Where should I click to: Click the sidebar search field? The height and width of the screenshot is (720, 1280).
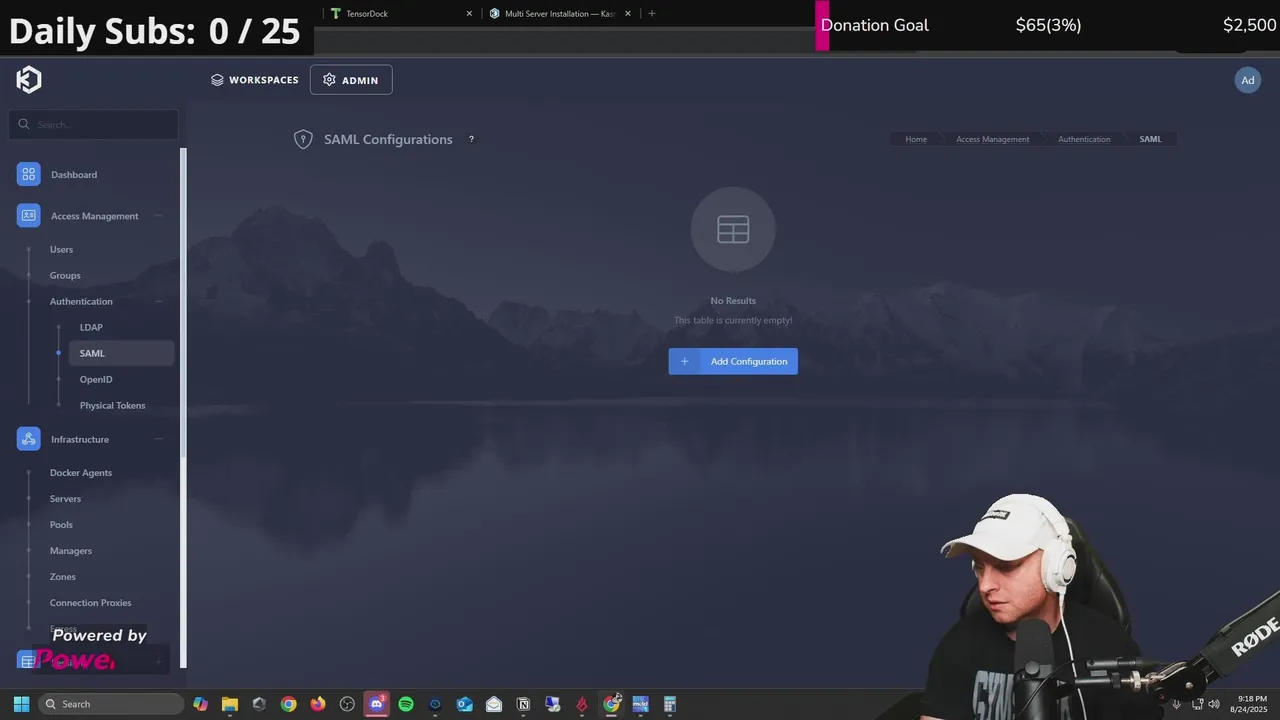click(x=94, y=124)
